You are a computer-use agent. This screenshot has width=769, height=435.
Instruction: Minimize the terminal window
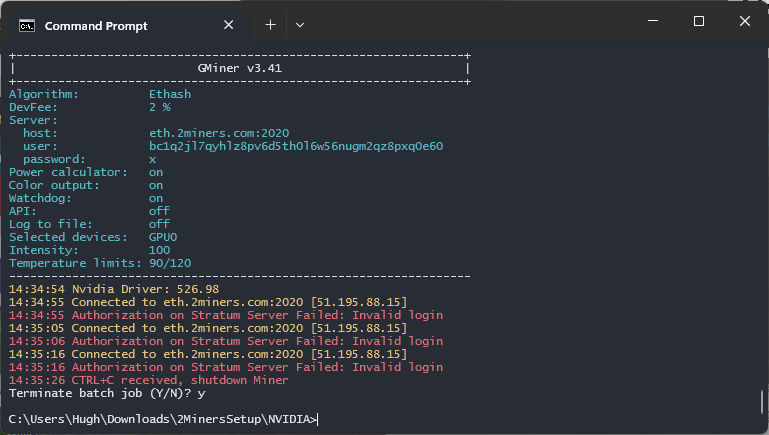click(x=653, y=21)
